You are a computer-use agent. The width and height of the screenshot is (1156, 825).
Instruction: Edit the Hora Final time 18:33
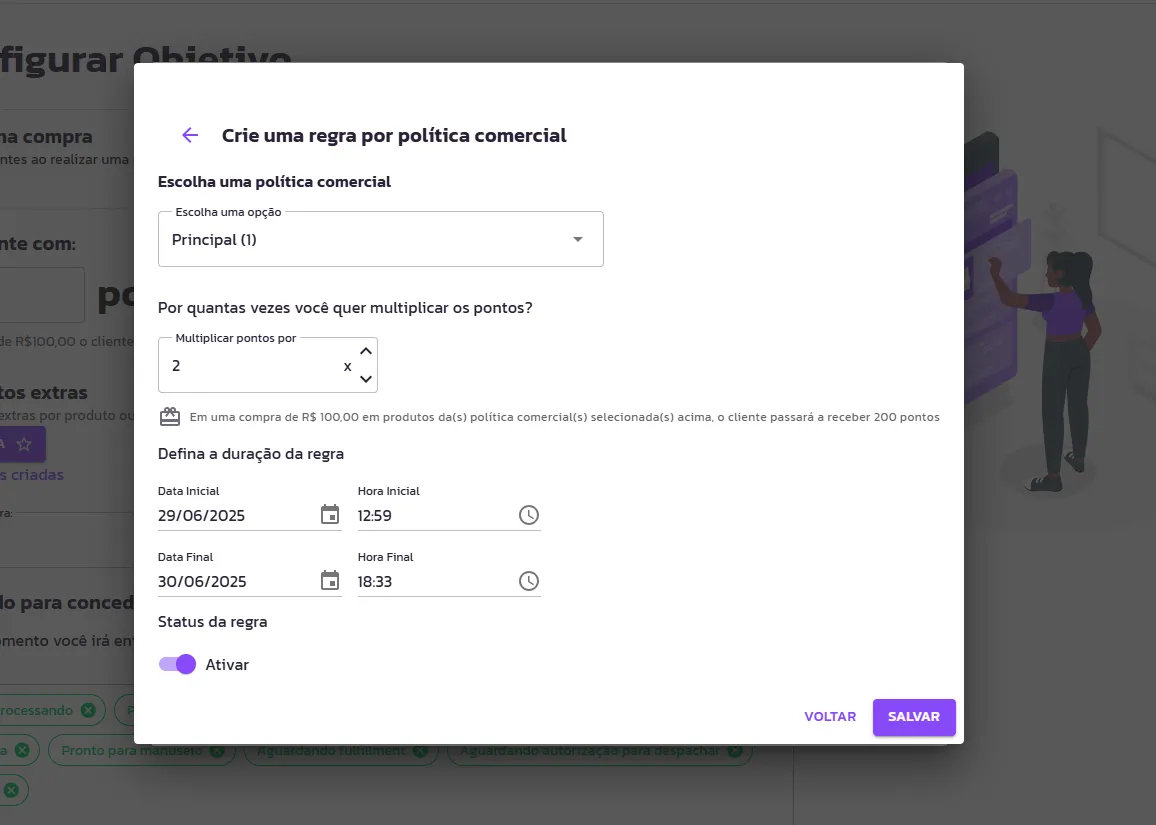point(436,582)
